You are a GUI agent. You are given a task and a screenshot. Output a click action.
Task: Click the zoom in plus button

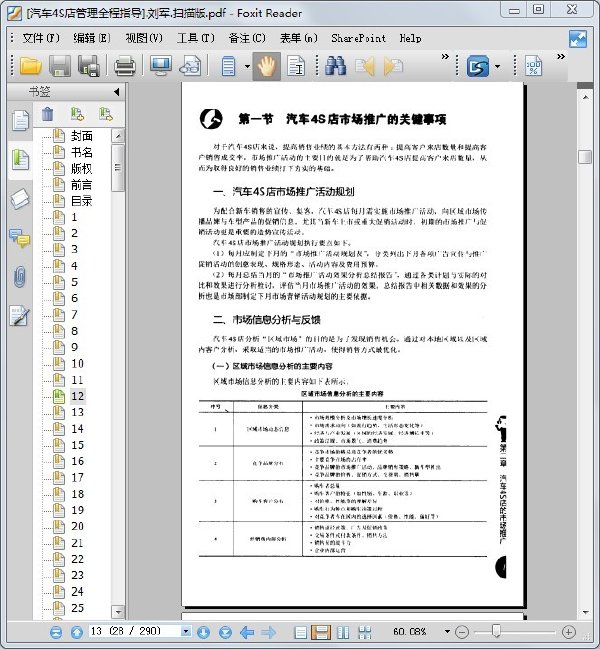(x=569, y=632)
